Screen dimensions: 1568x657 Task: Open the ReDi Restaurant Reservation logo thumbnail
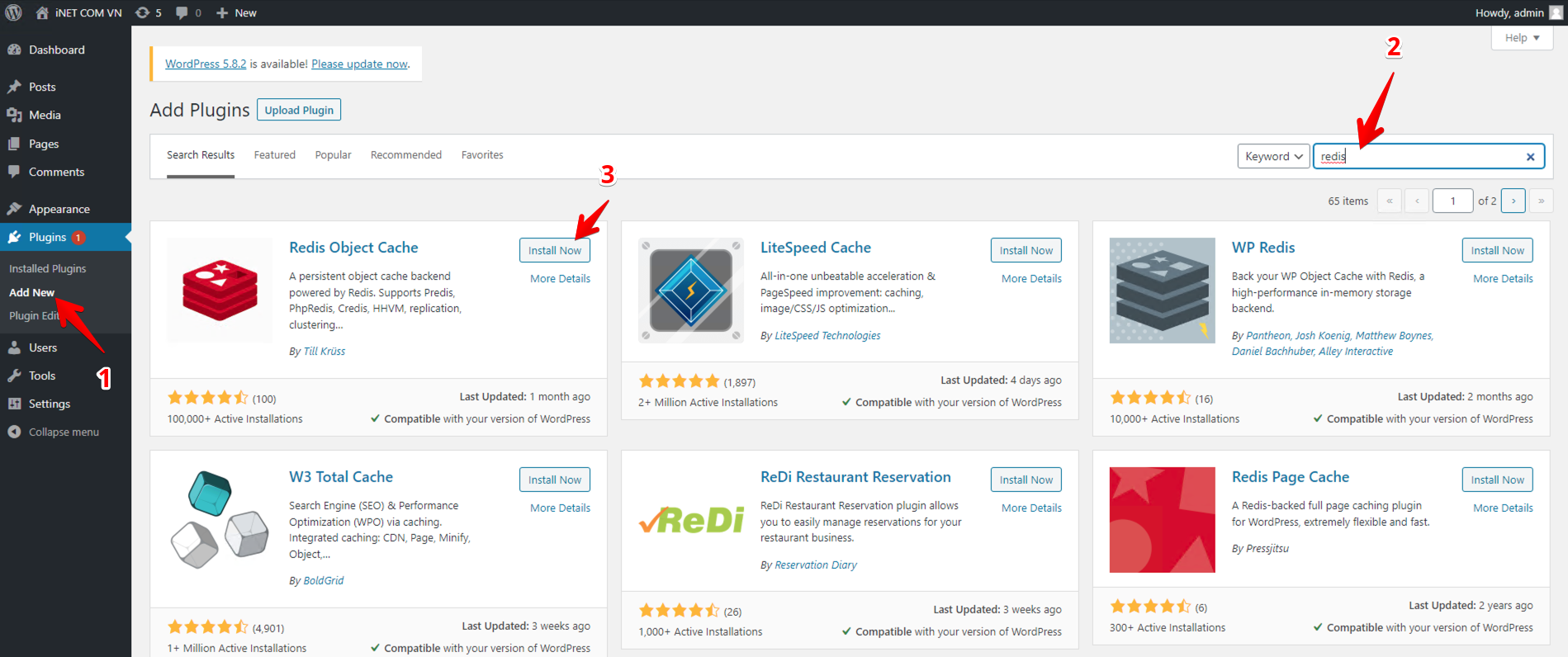coord(691,520)
